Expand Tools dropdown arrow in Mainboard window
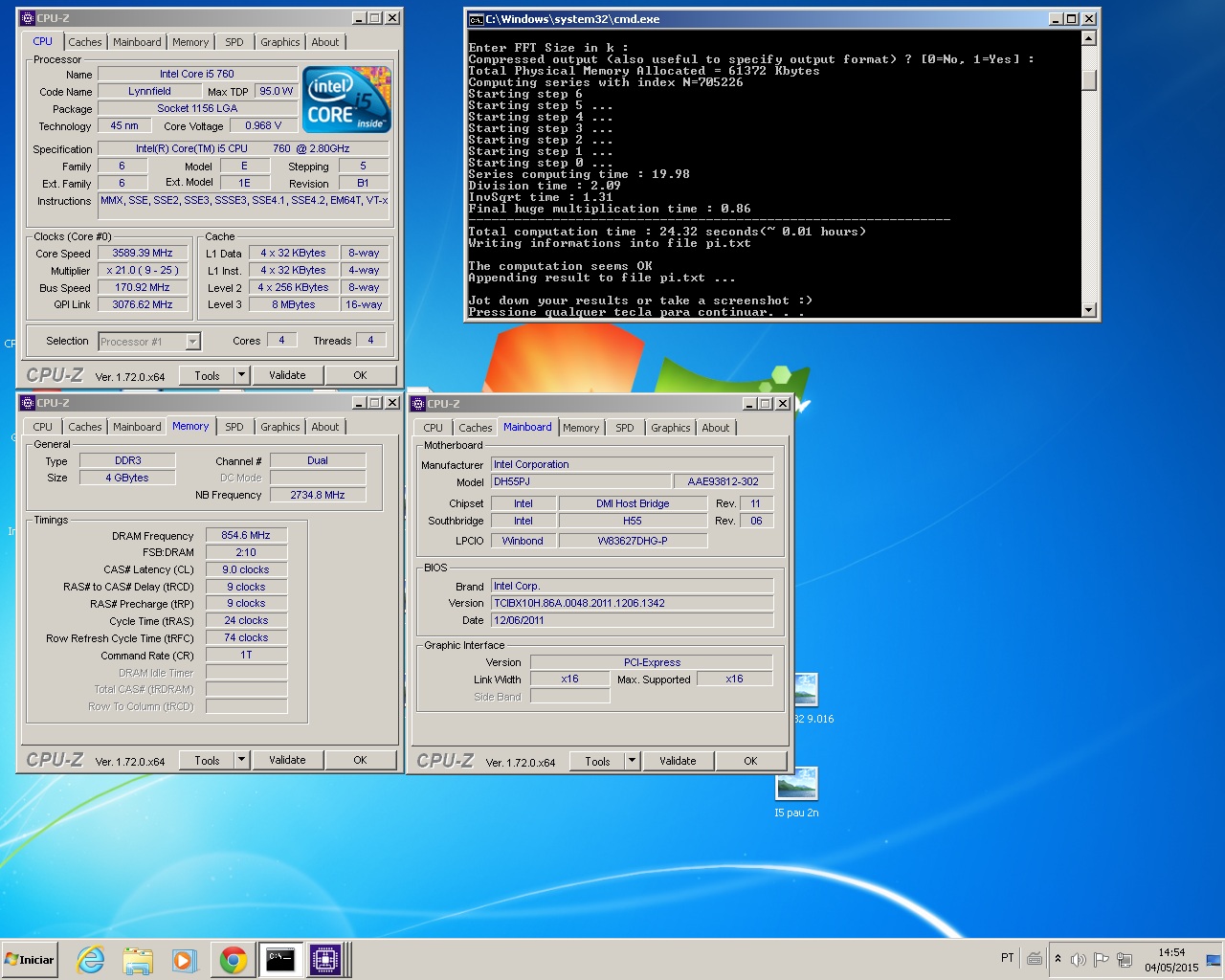 (x=633, y=761)
